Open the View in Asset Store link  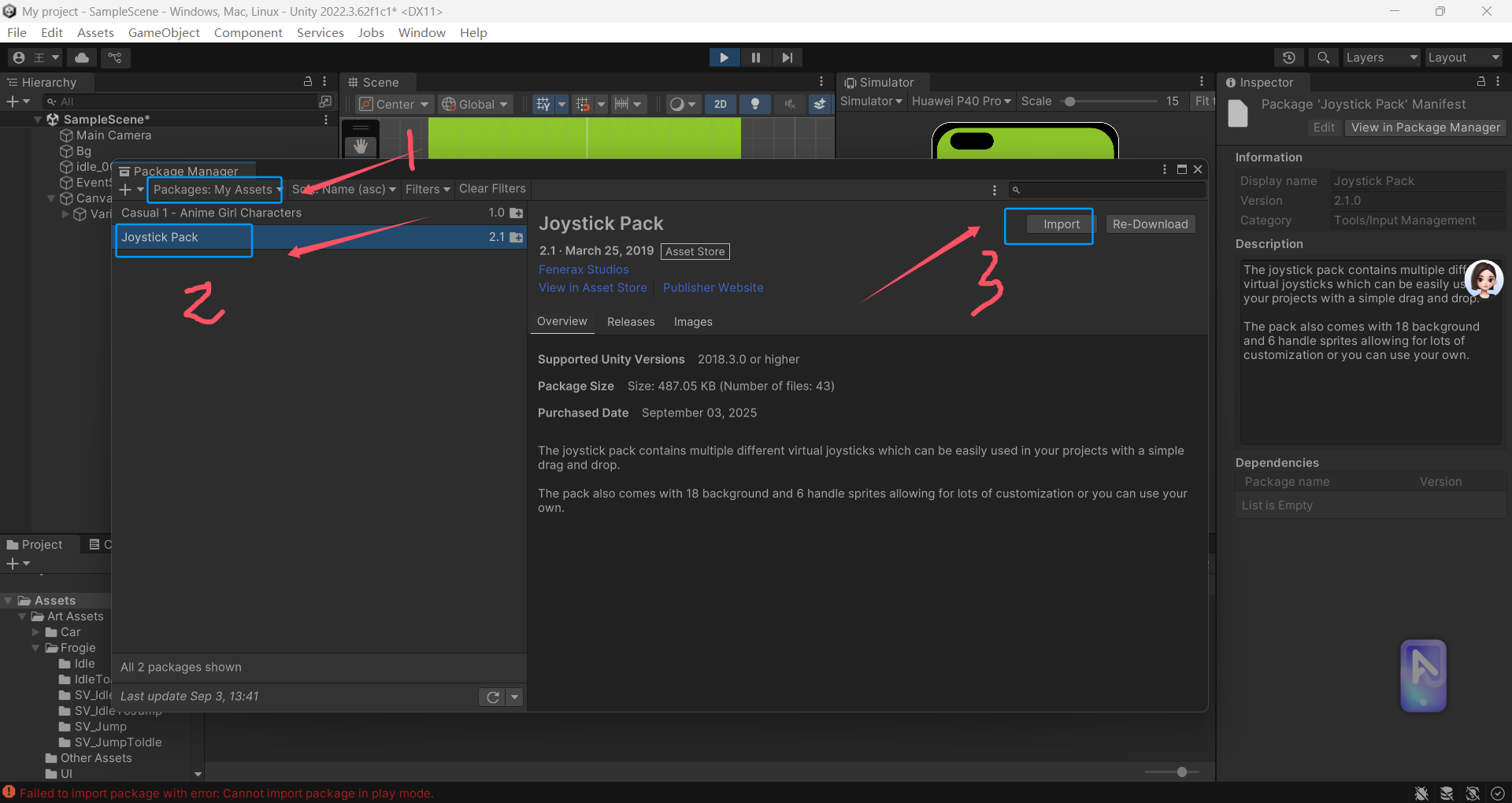(x=593, y=288)
